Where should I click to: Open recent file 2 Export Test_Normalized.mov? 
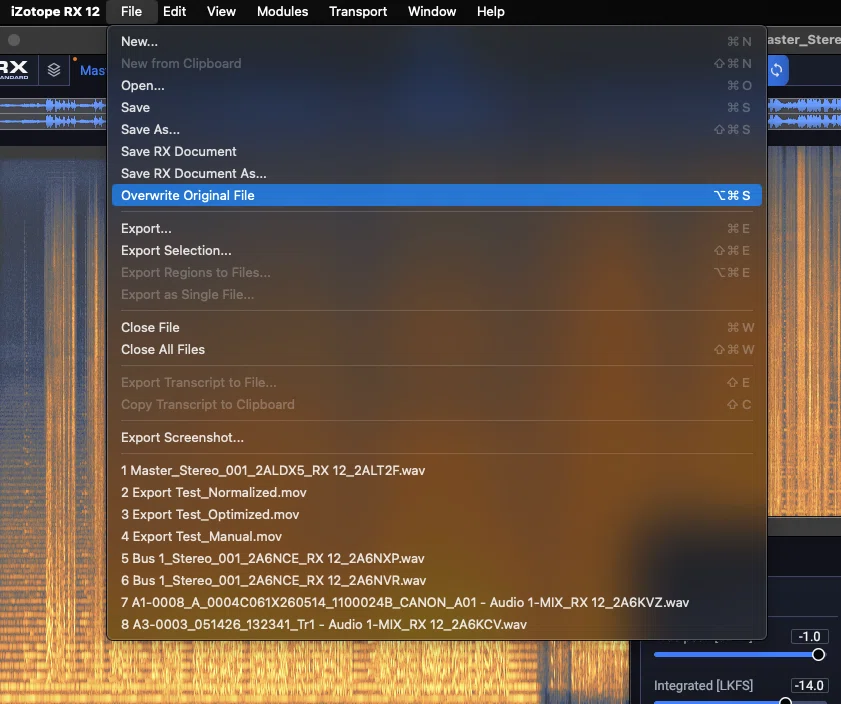click(437, 492)
